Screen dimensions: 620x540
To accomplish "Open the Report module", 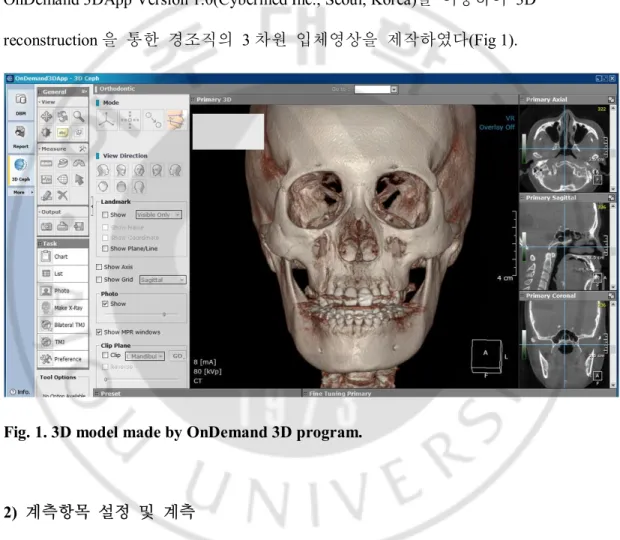I will [x=21, y=137].
